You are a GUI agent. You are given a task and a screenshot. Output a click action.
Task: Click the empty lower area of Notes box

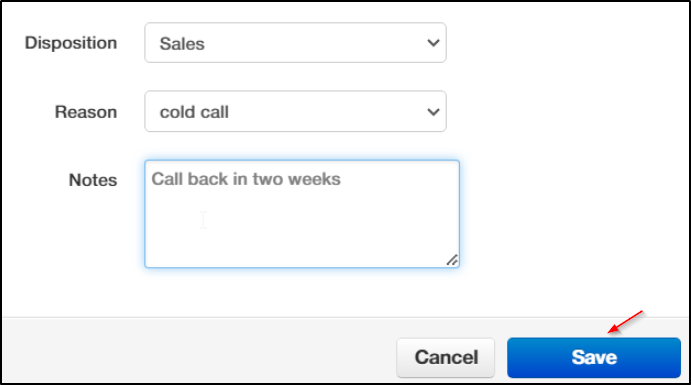[x=302, y=240]
